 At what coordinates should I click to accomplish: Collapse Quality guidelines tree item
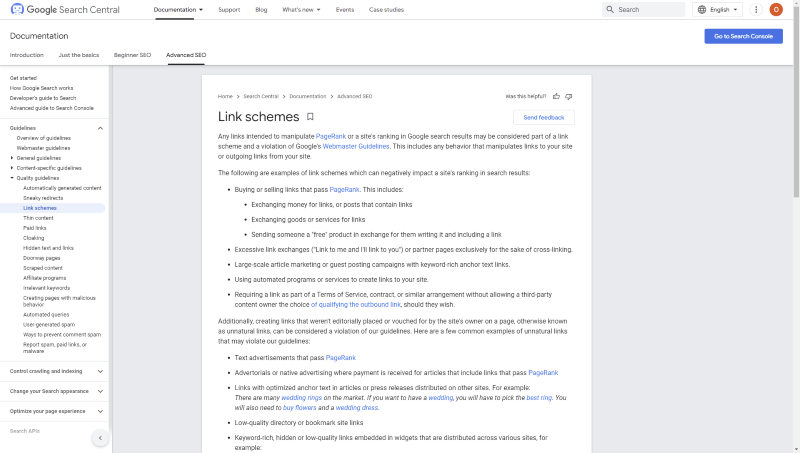(12, 178)
